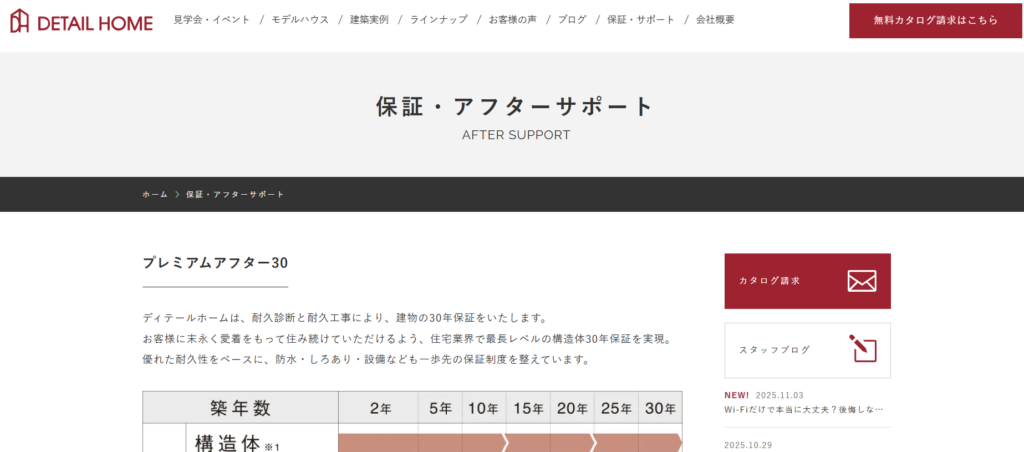Click the DETAIL HOME brand text

(95, 21)
